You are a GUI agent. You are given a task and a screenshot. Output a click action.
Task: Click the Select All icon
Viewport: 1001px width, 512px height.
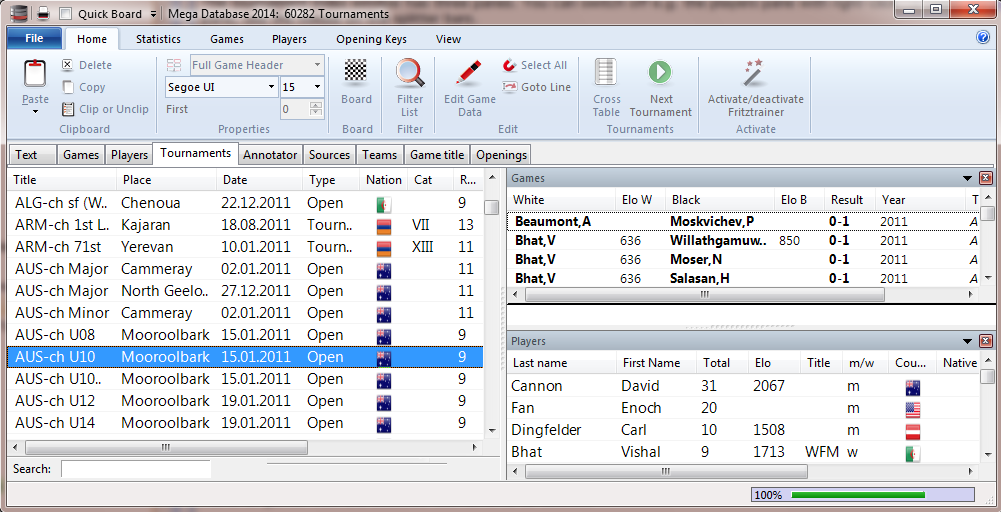[509, 65]
